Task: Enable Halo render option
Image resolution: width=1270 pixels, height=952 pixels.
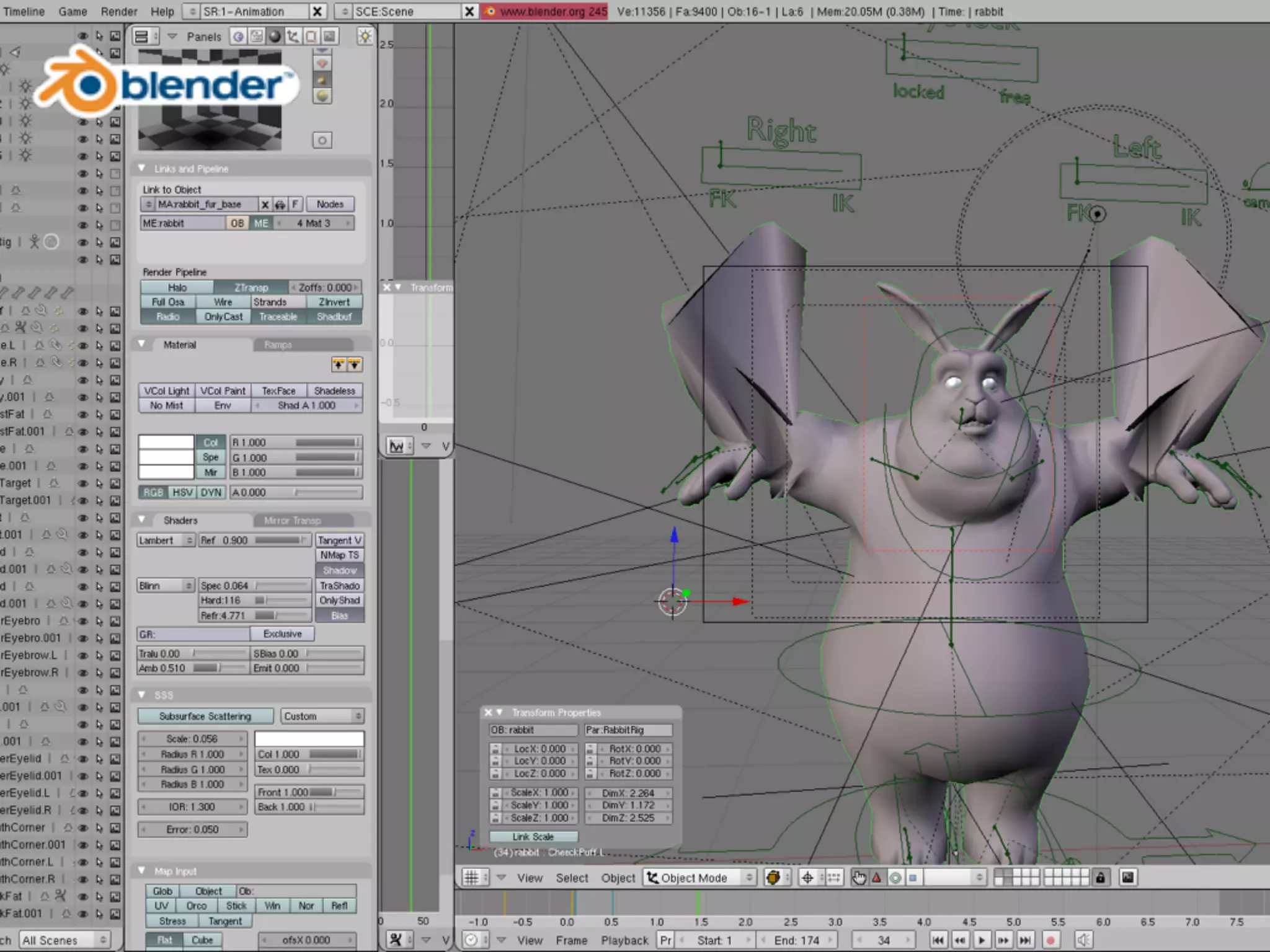Action: point(177,288)
